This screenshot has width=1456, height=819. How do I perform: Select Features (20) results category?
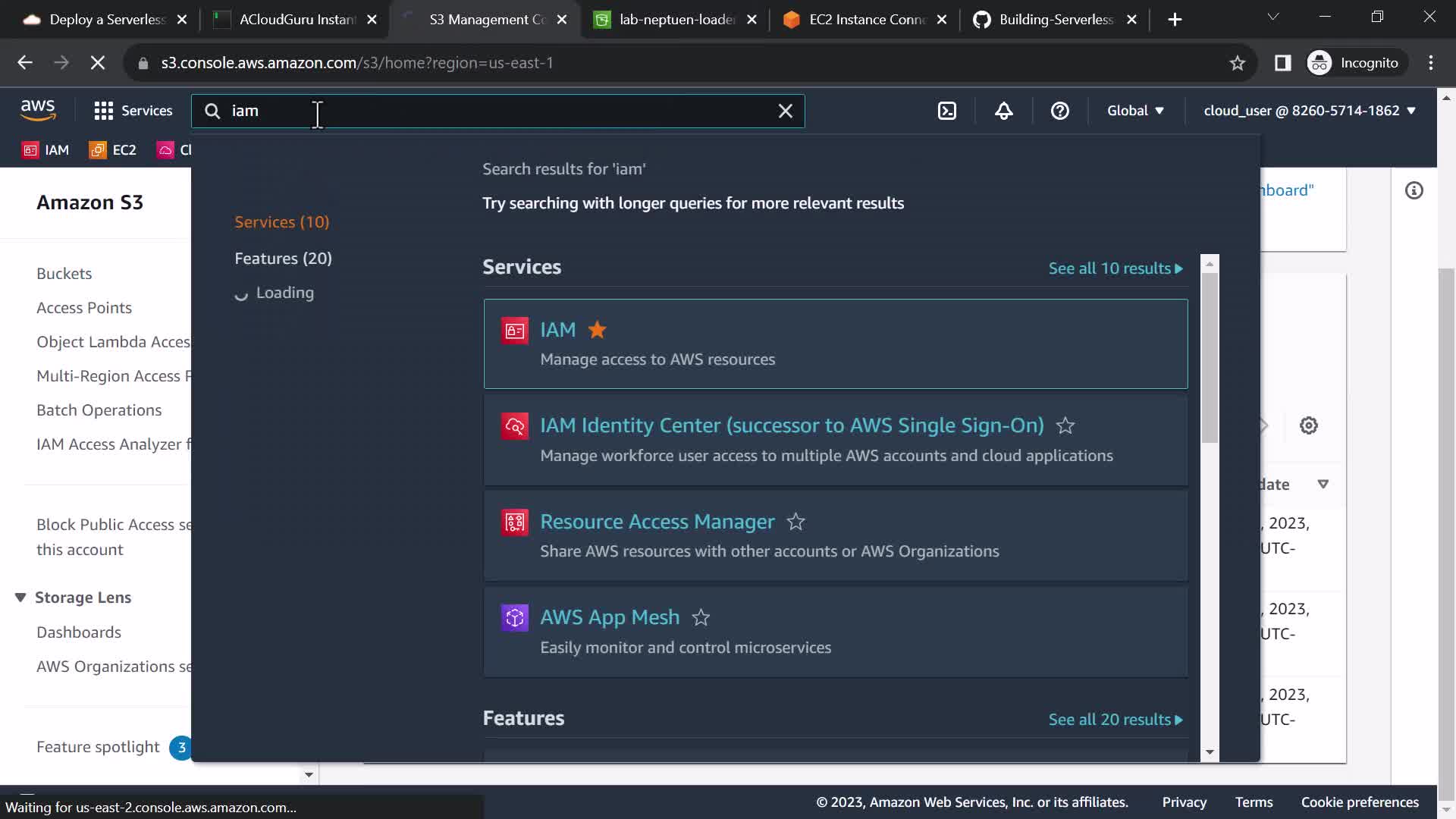pos(283,259)
